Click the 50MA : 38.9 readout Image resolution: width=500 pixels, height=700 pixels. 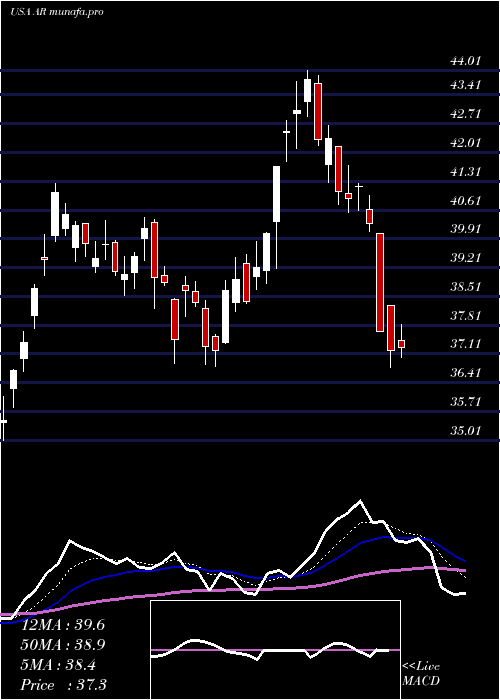point(63,645)
